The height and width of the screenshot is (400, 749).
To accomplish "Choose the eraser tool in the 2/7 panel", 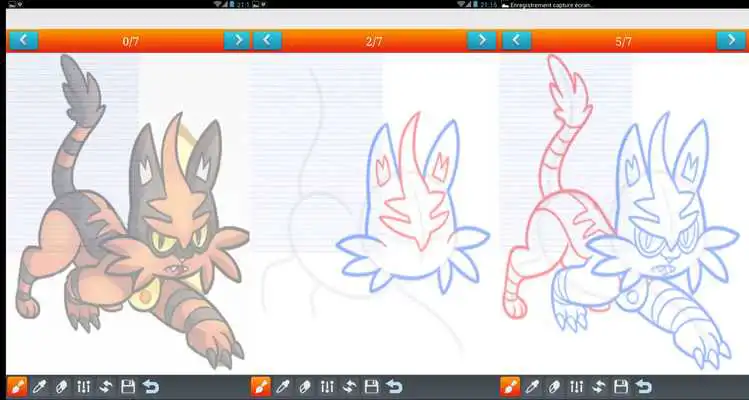I will tap(305, 387).
